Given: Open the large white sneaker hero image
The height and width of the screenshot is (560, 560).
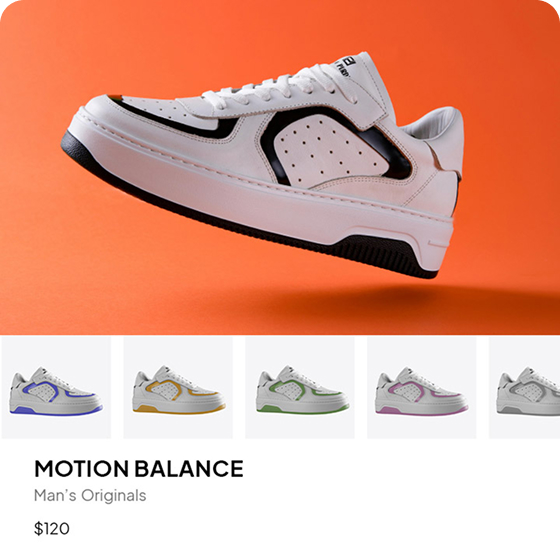Looking at the screenshot, I should pos(280,167).
